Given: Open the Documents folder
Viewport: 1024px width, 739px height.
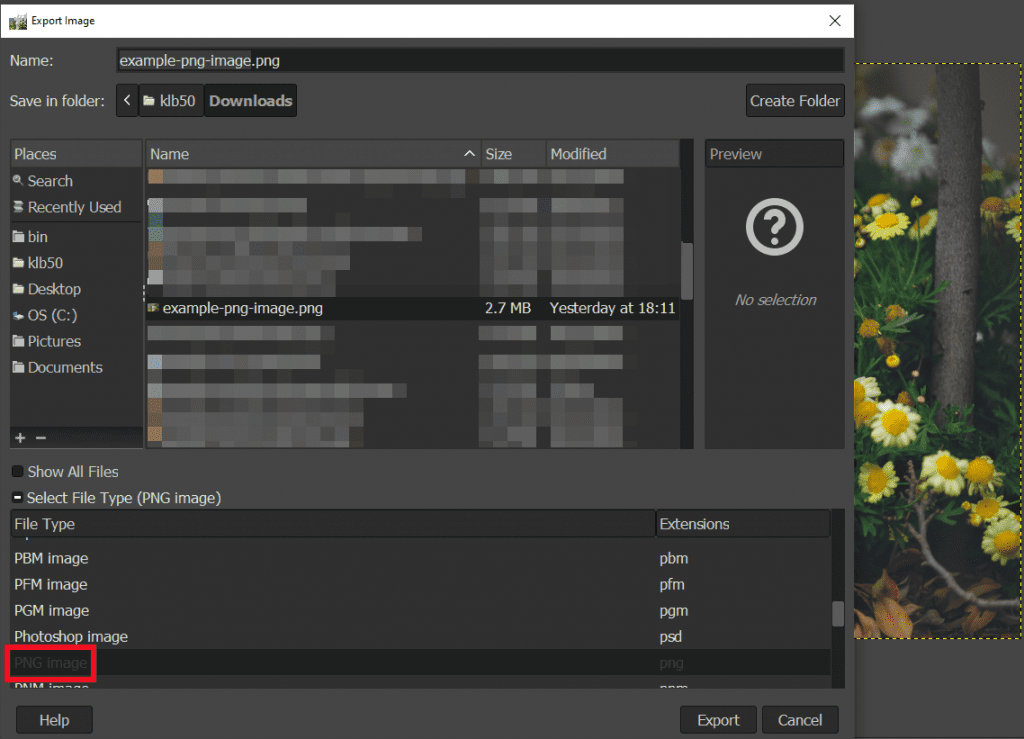Looking at the screenshot, I should coord(58,367).
